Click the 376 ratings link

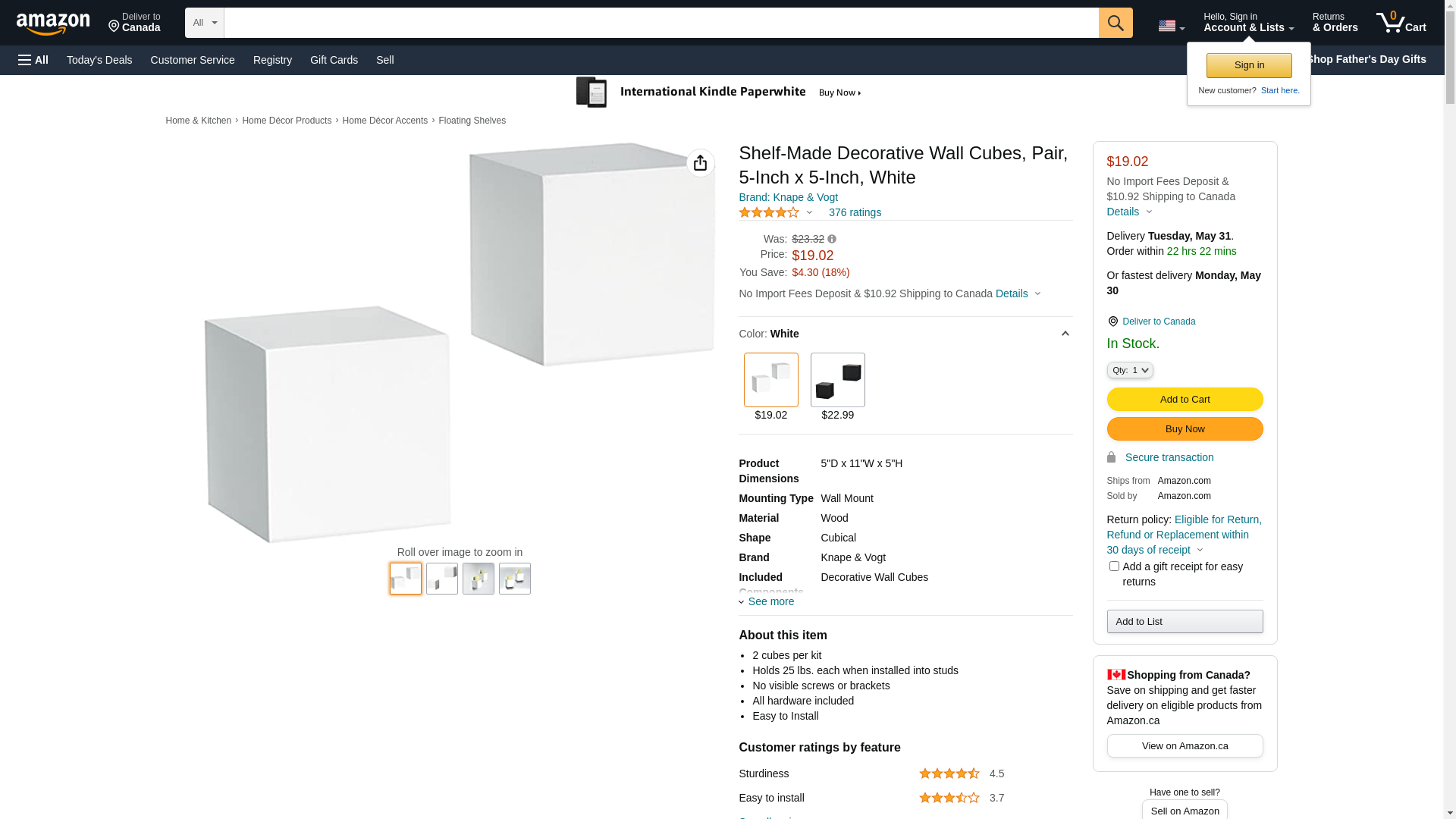tap(855, 212)
